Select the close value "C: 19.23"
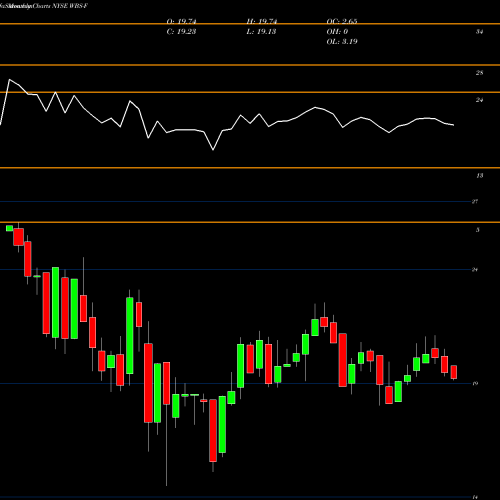The width and height of the screenshot is (500, 500). [181, 32]
